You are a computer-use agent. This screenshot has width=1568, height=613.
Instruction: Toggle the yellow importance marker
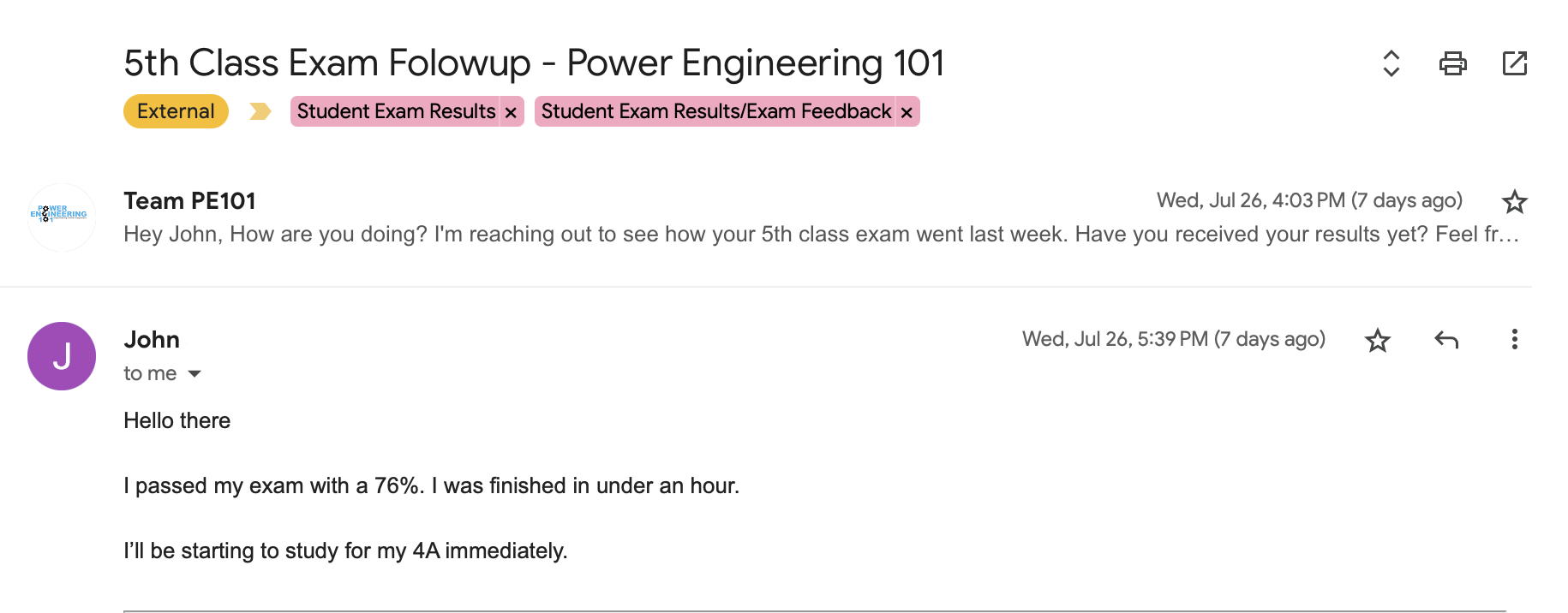(260, 112)
